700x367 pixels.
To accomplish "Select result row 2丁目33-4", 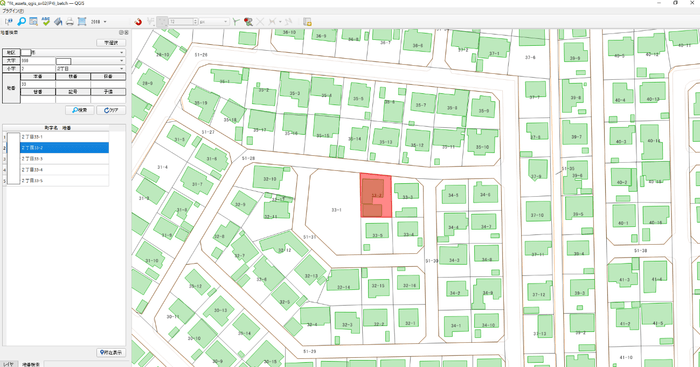I will click(64, 170).
